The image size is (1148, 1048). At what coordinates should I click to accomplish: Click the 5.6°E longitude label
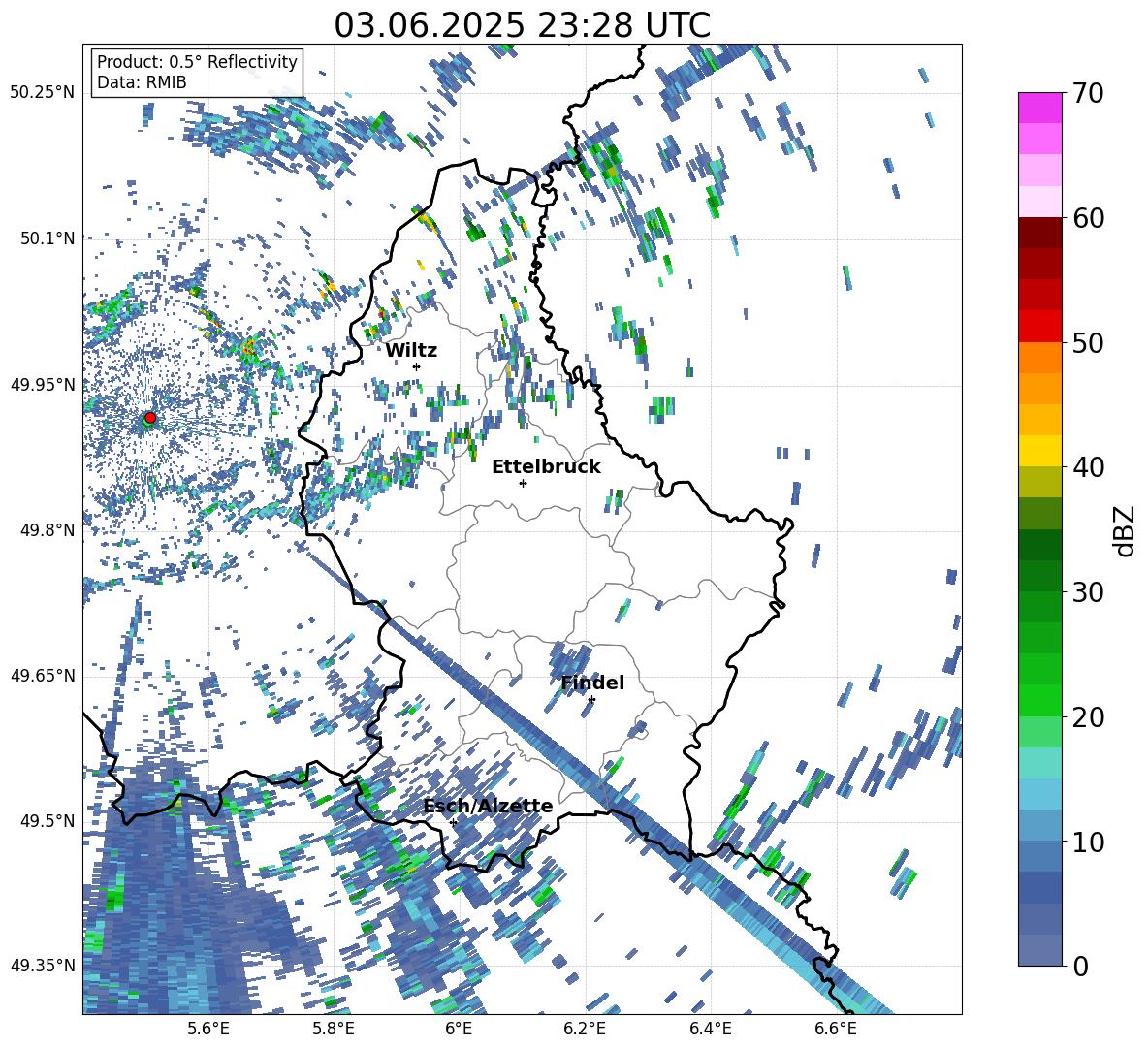(x=207, y=1029)
